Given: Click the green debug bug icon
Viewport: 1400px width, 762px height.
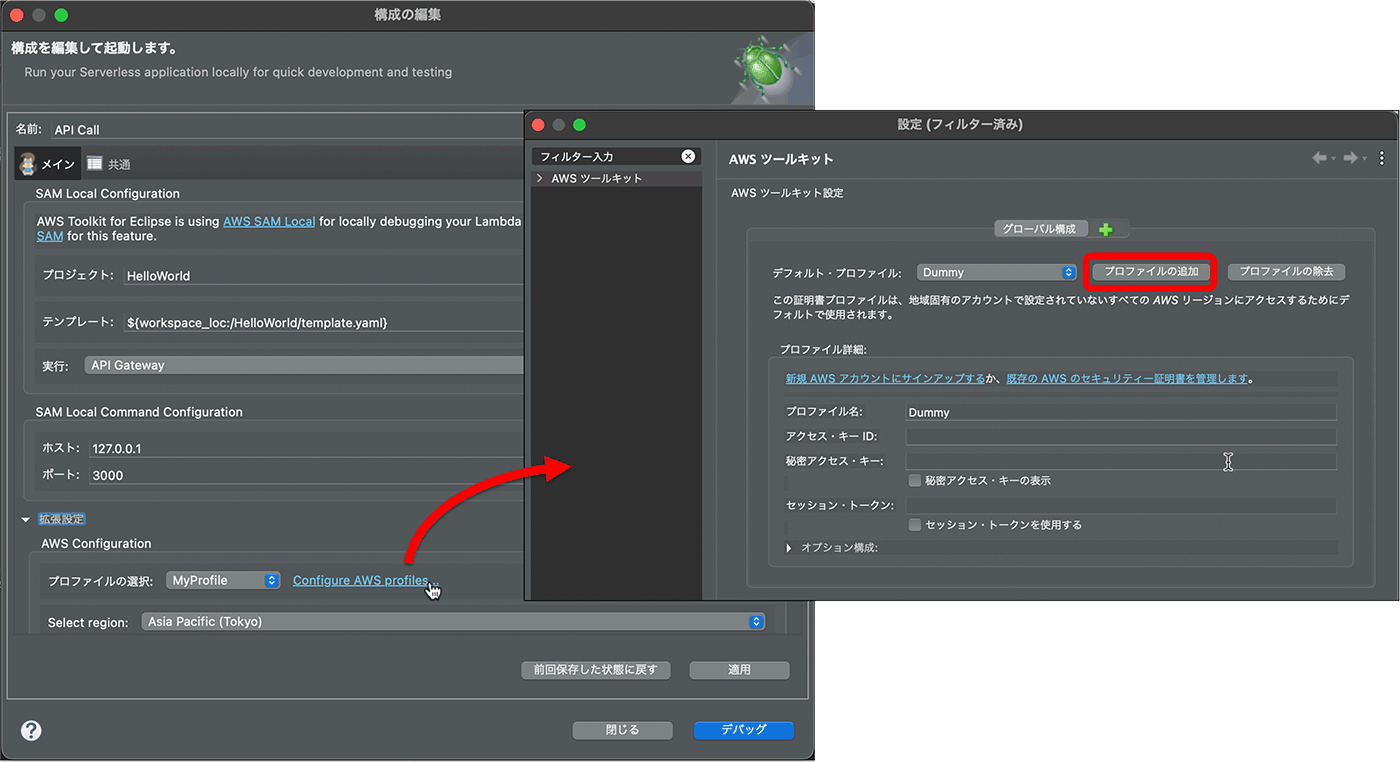Looking at the screenshot, I should 766,67.
